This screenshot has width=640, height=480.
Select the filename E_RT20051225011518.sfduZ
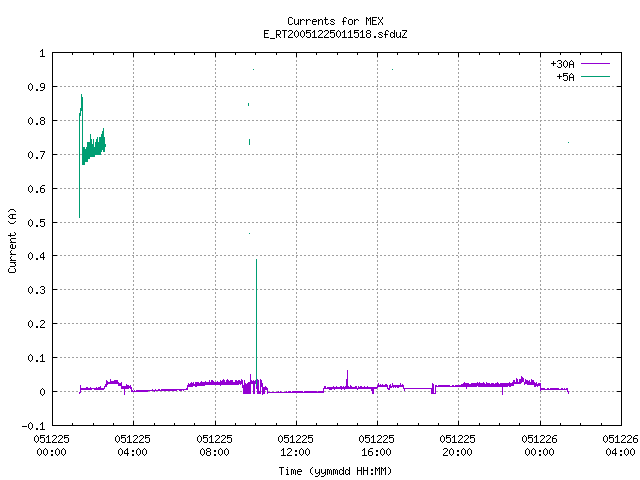(x=335, y=34)
